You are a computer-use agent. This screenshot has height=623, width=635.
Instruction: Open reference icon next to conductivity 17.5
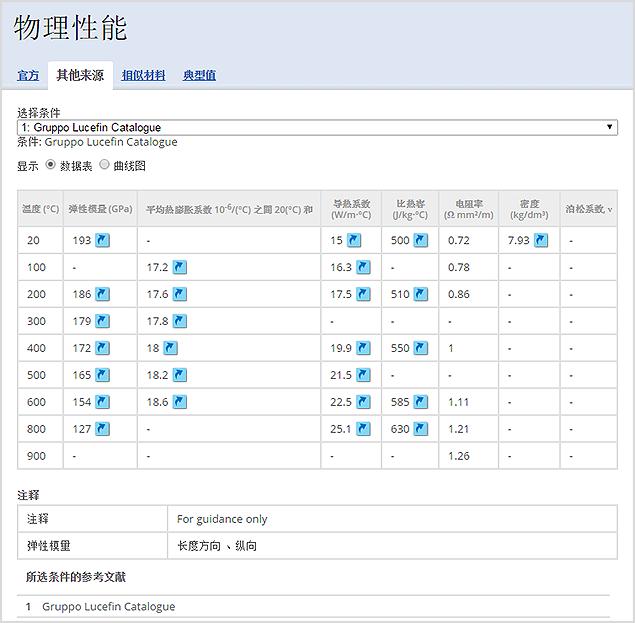click(363, 294)
